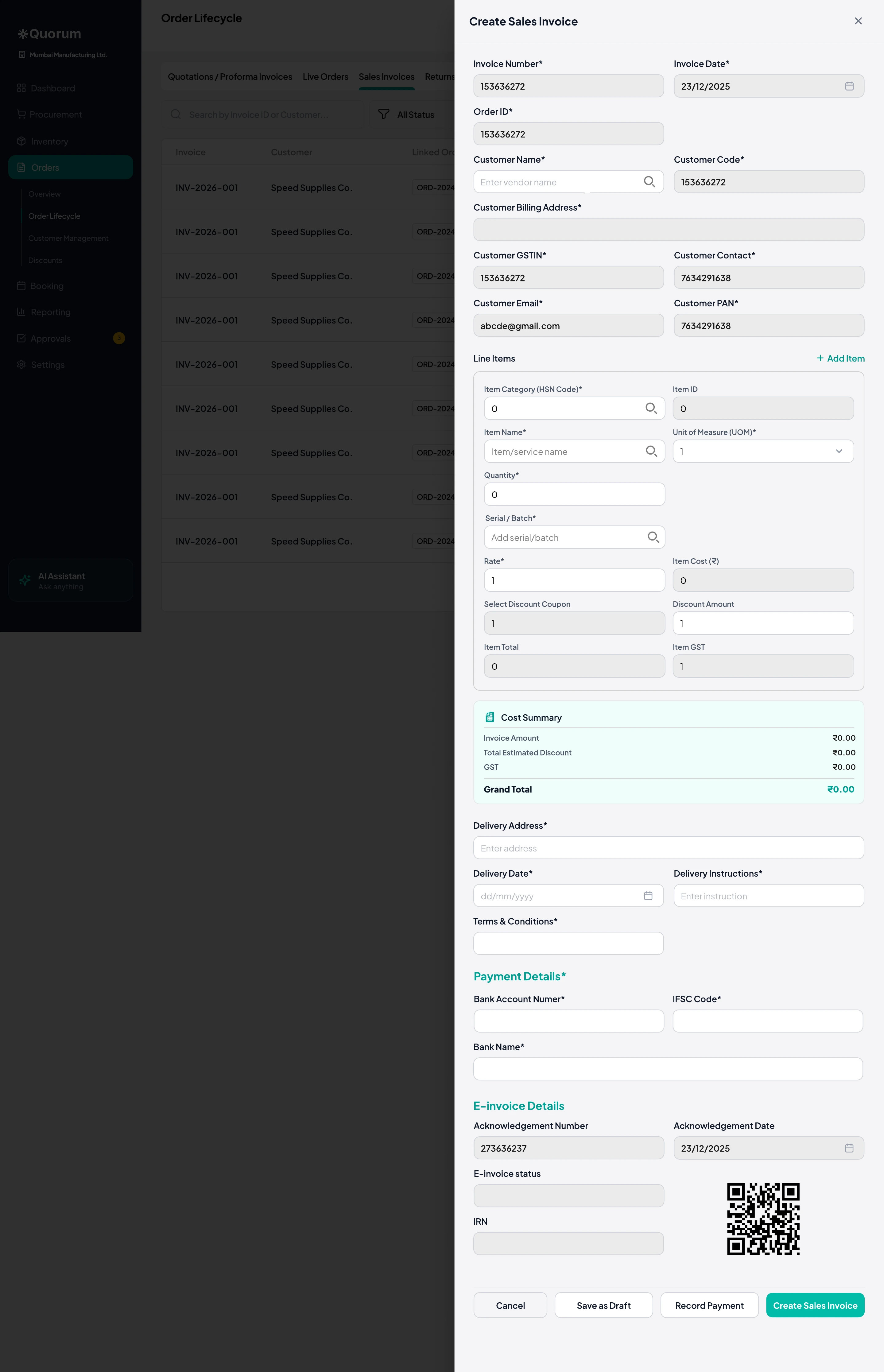
Task: Open Discounts in the sidebar submenu
Action: click(x=45, y=260)
